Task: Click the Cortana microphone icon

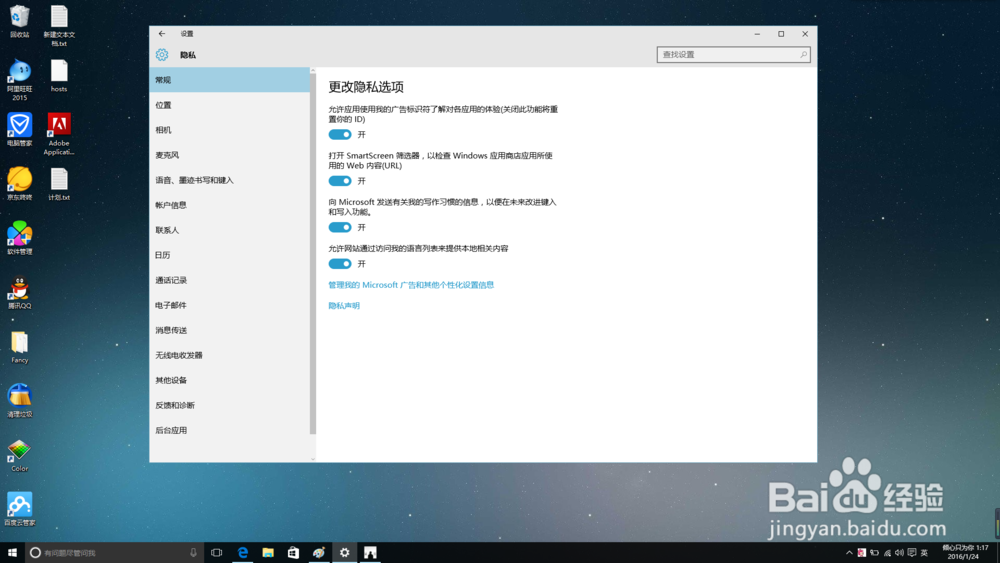Action: (x=193, y=553)
